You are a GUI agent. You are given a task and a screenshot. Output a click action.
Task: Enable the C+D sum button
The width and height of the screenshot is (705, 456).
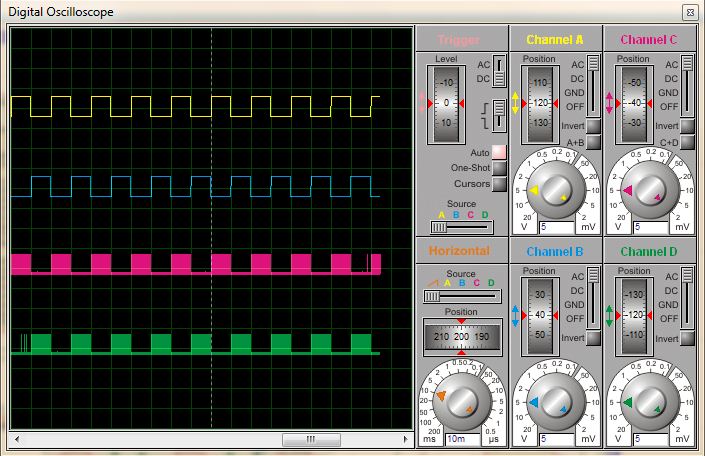tap(687, 142)
